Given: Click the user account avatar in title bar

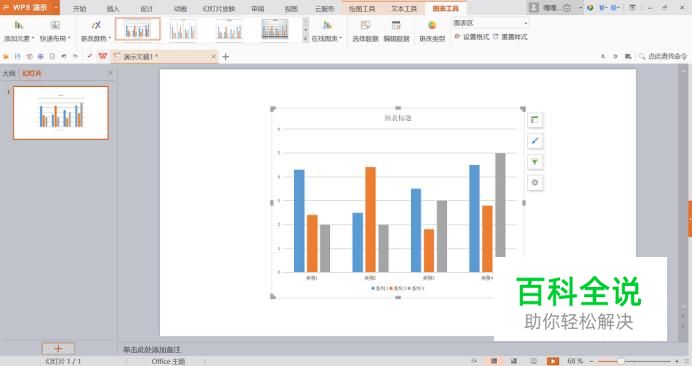Looking at the screenshot, I should (534, 8).
